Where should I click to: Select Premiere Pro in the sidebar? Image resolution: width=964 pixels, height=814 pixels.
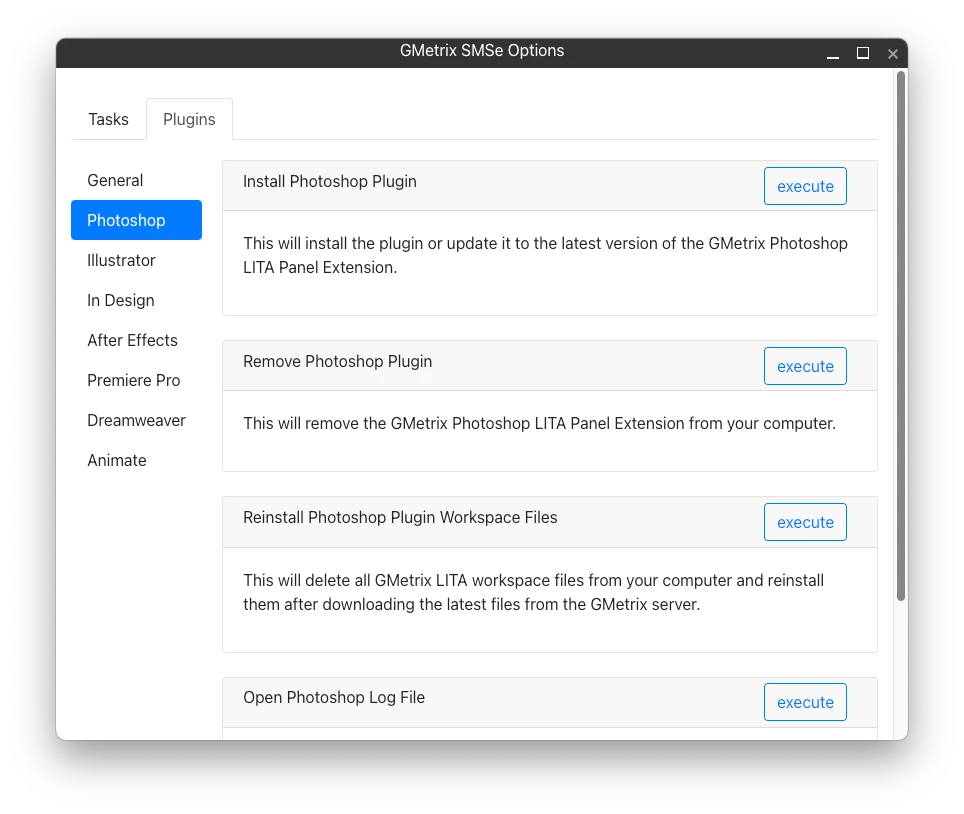(x=136, y=380)
